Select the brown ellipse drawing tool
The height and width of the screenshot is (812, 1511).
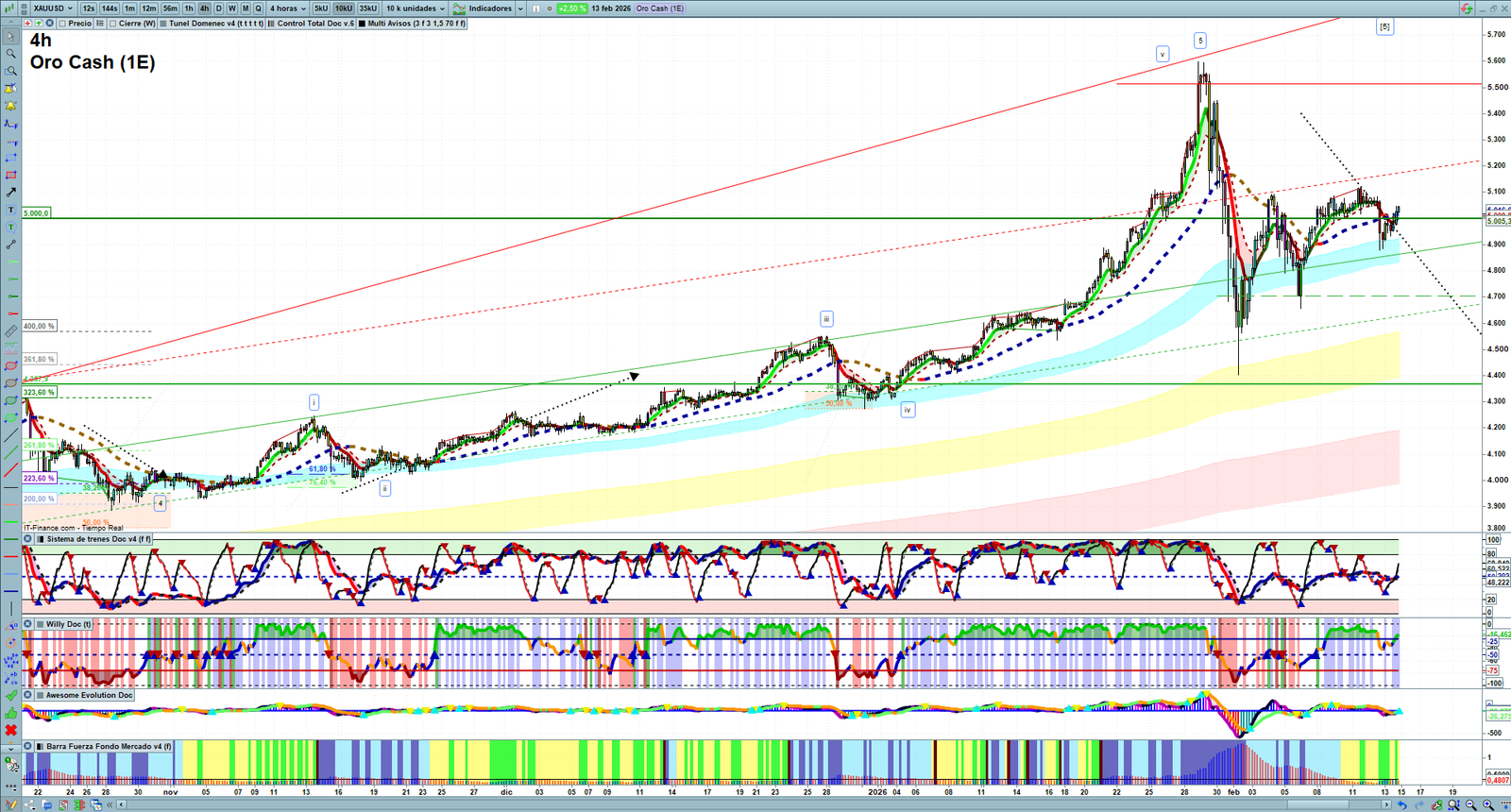[x=10, y=383]
